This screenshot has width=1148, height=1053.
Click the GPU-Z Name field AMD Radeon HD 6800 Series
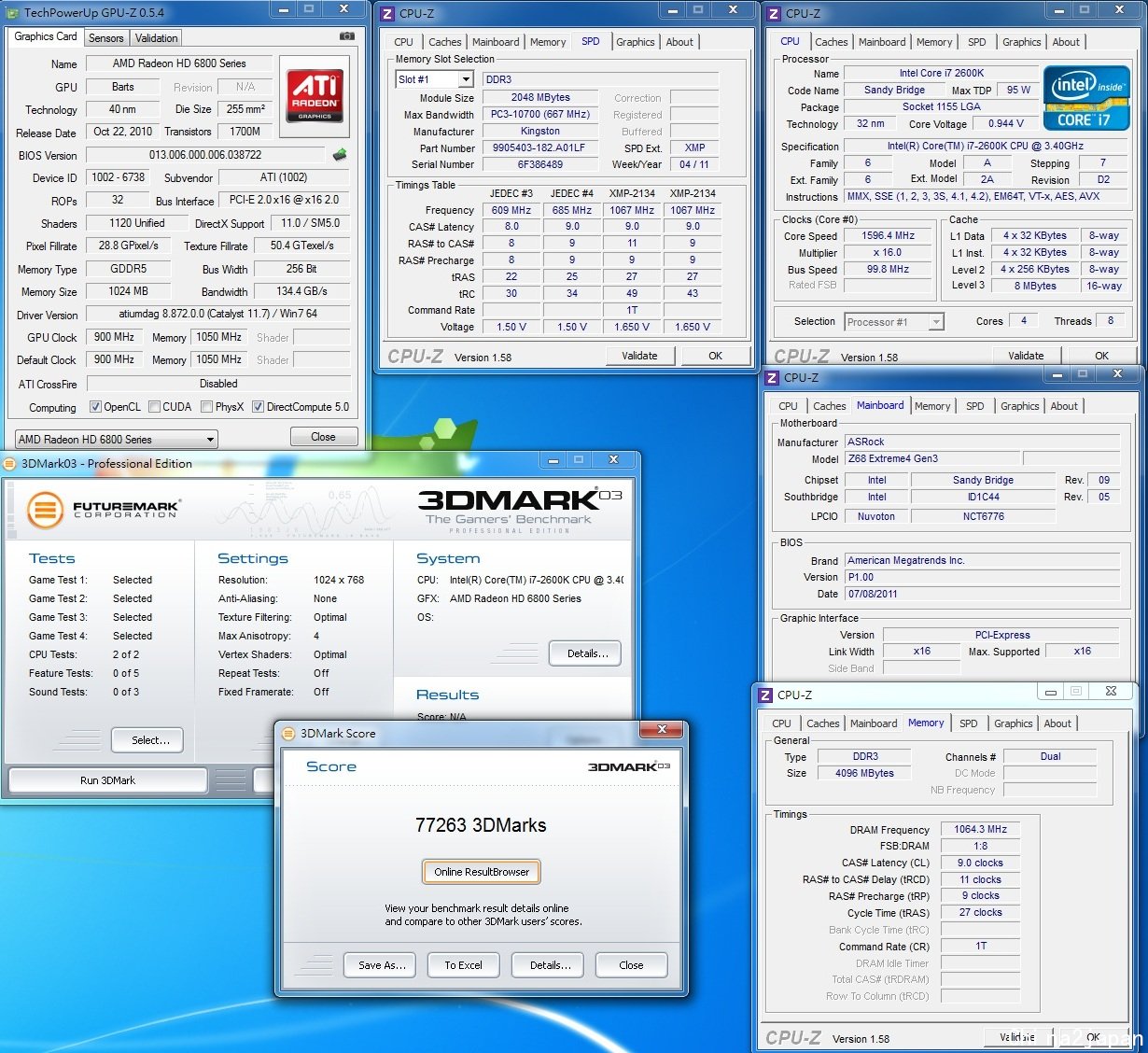179,63
